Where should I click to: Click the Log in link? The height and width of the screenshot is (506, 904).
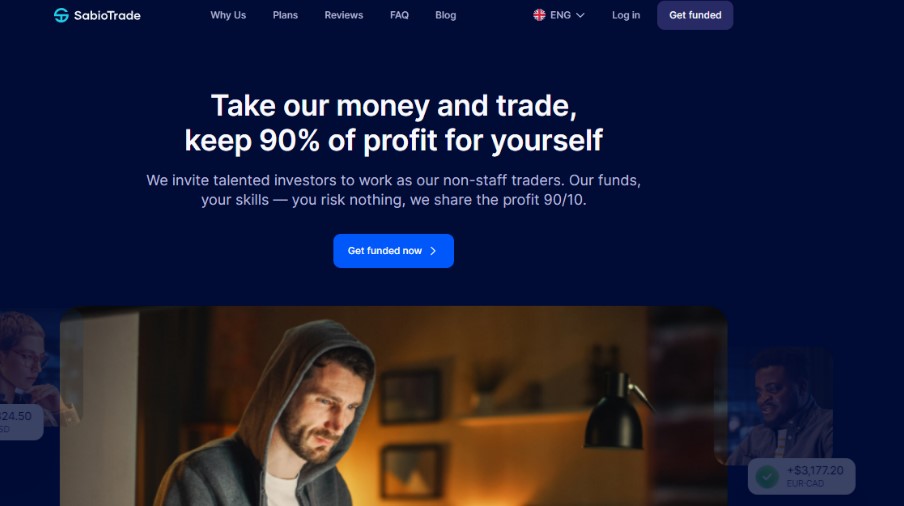626,15
